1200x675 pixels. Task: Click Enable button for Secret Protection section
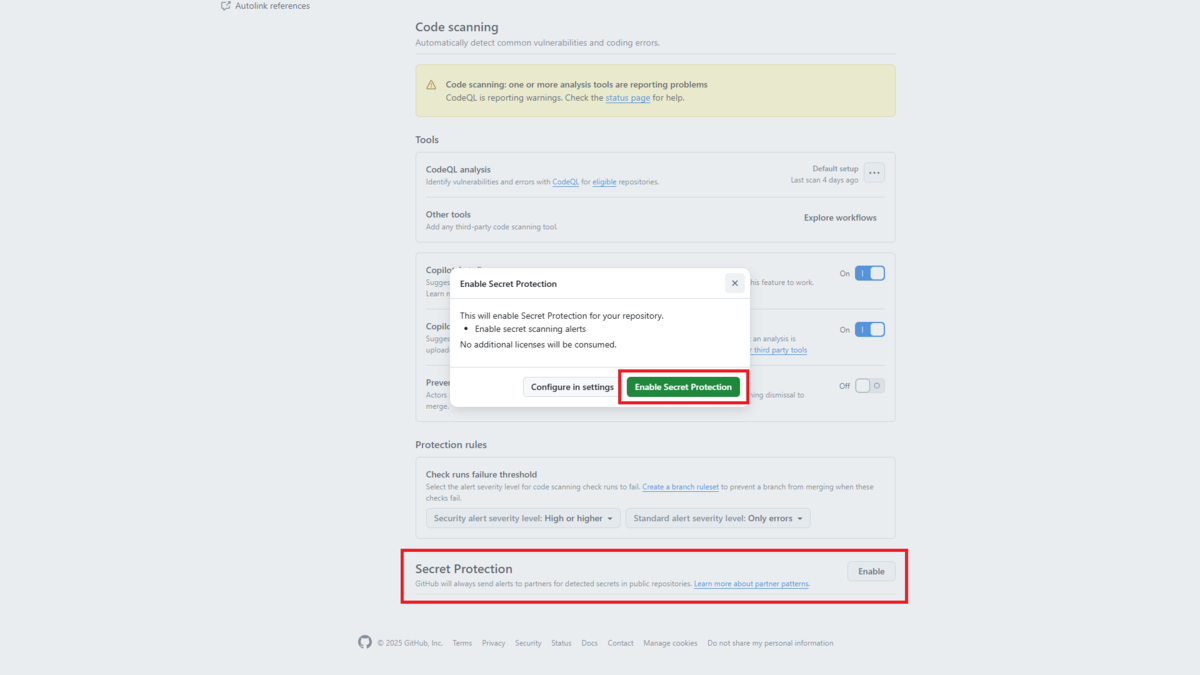[871, 571]
